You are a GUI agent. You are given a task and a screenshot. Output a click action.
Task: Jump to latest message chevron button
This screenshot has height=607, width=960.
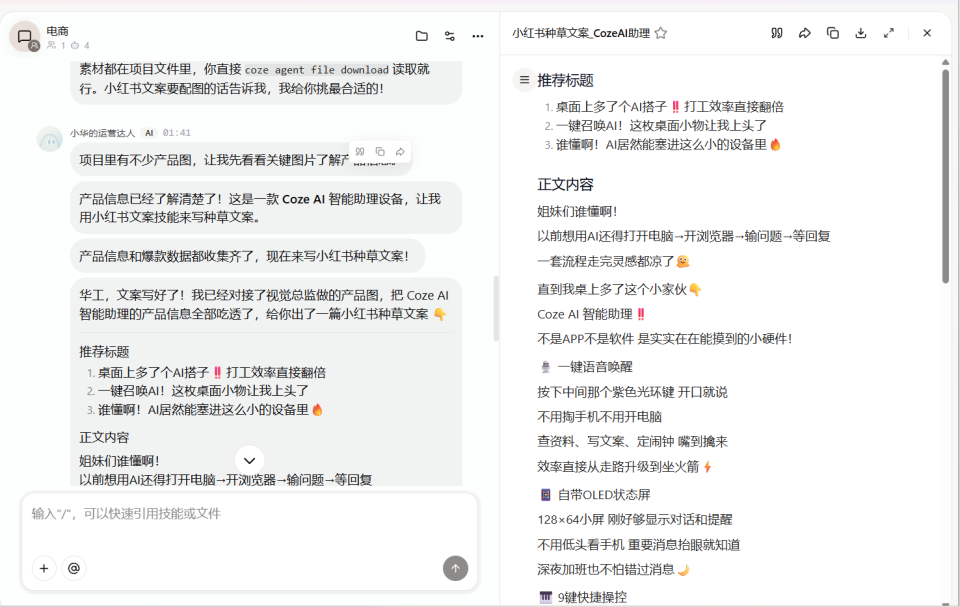[x=249, y=460]
